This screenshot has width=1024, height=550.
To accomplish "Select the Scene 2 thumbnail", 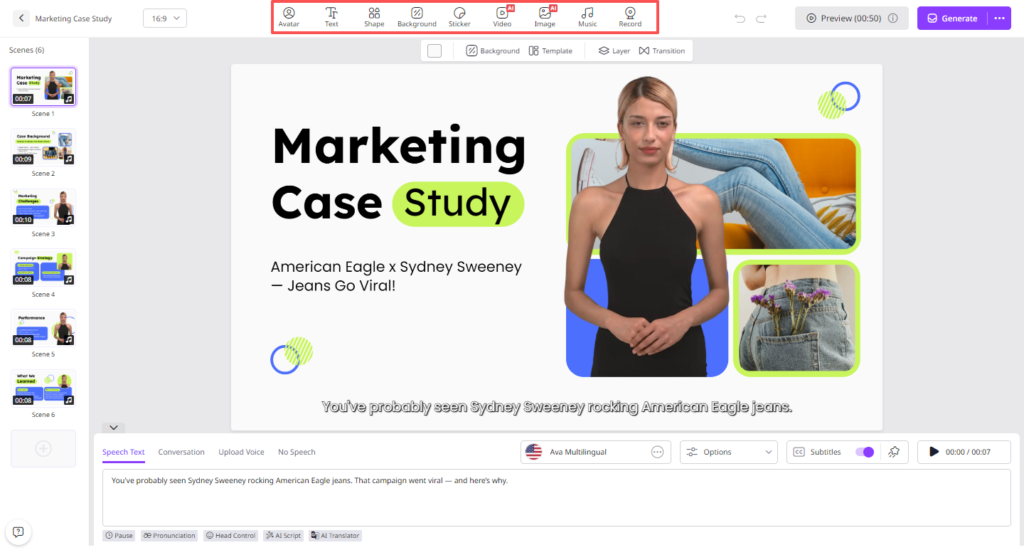I will (x=43, y=146).
